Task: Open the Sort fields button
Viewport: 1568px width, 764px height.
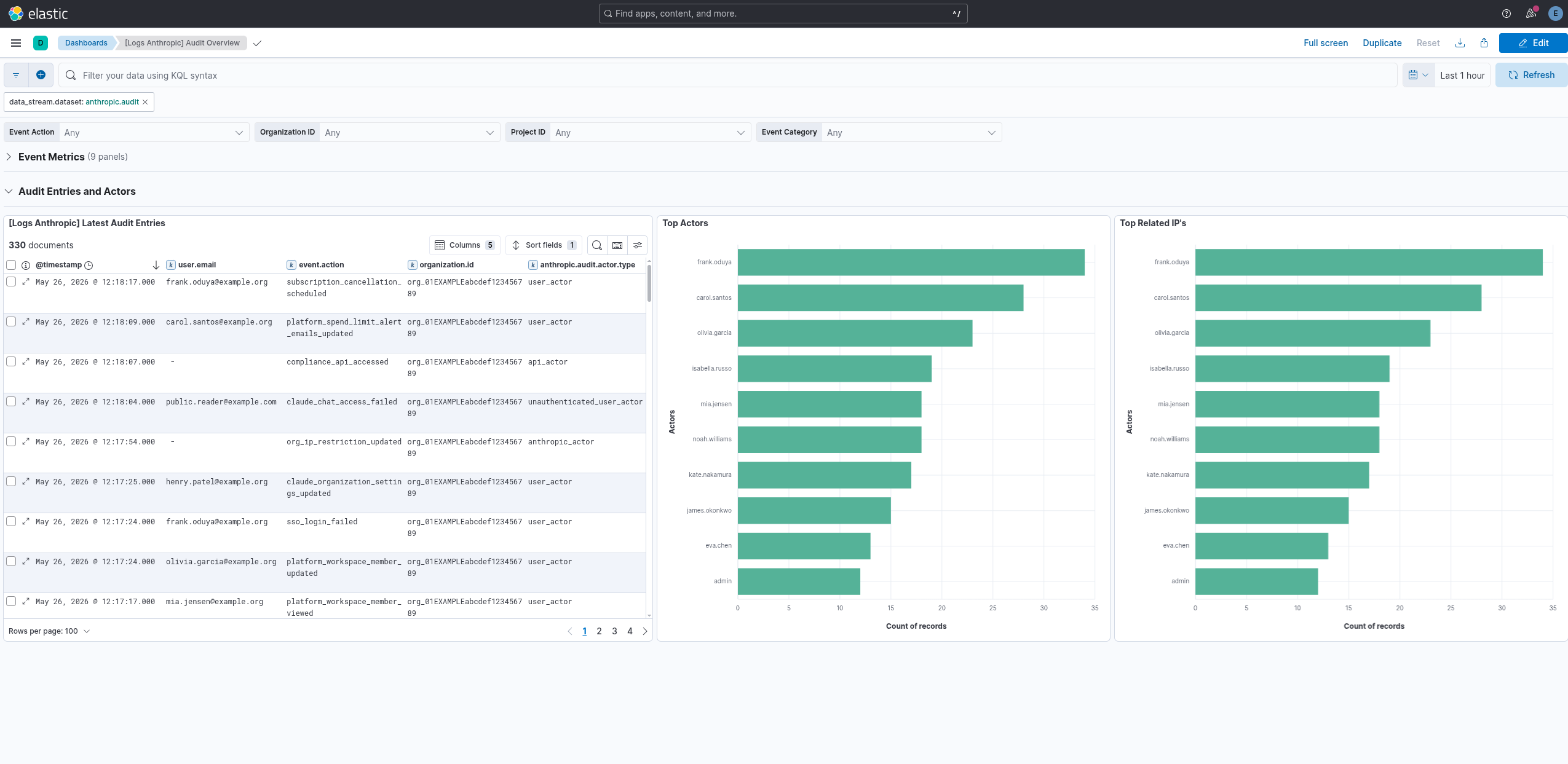Action: click(544, 245)
